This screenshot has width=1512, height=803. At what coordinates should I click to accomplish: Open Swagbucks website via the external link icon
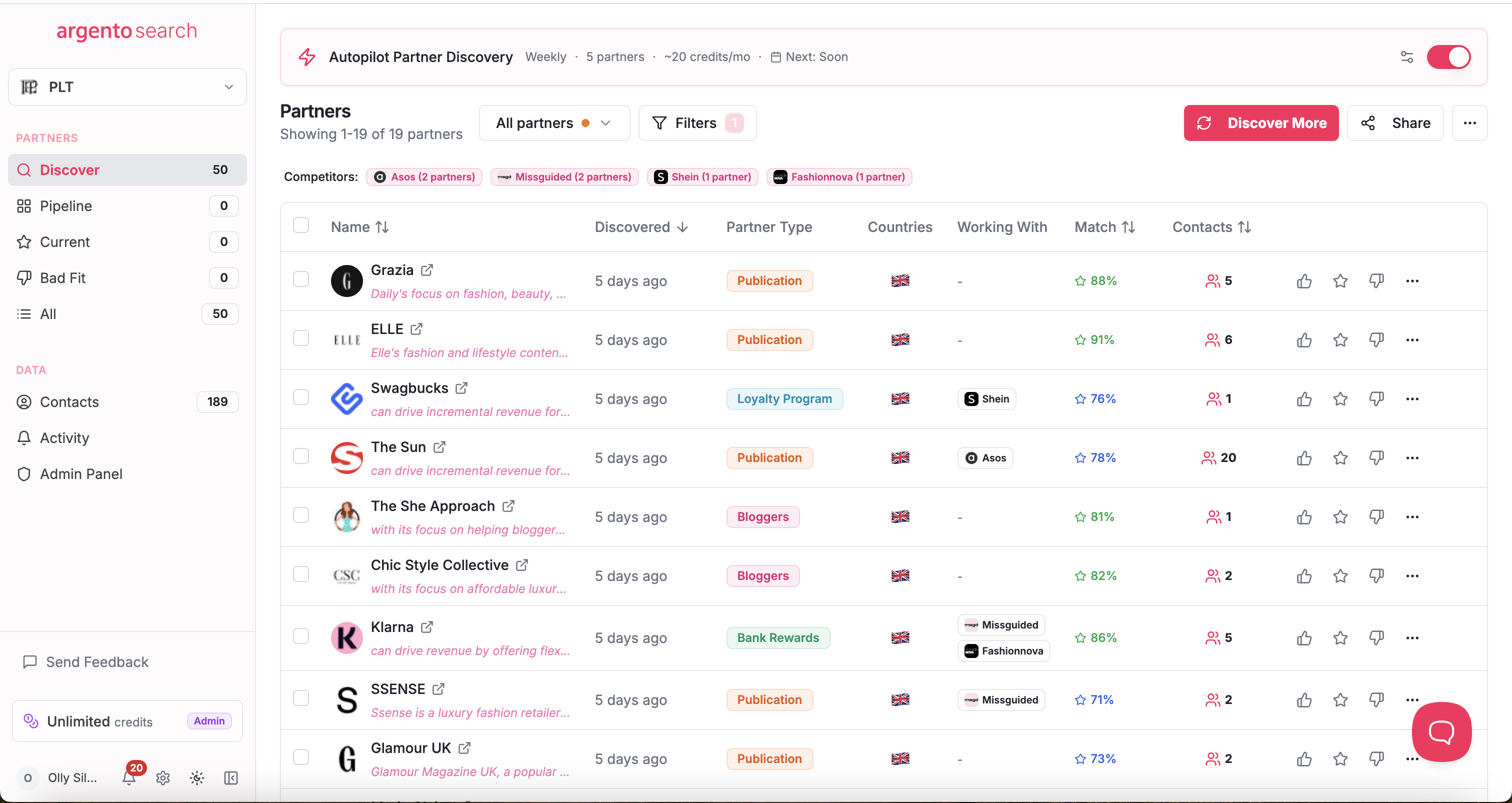(462, 387)
